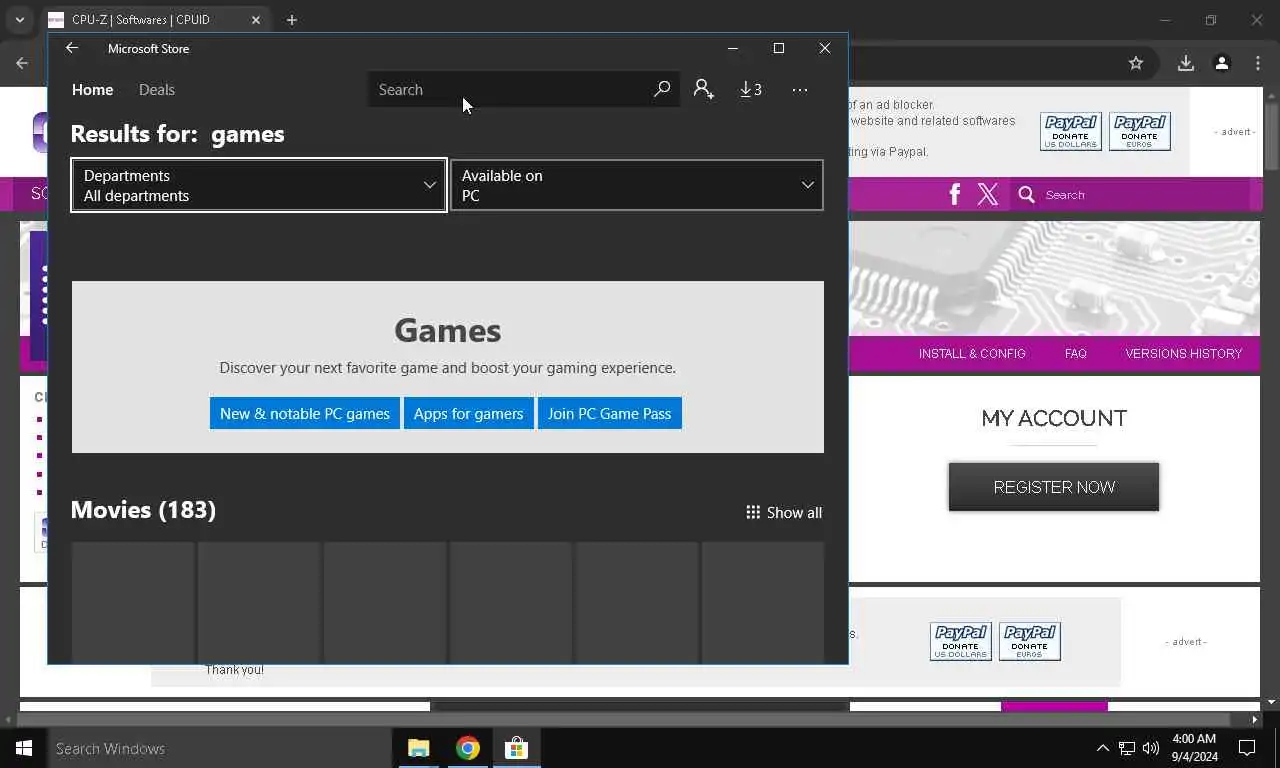Switch to the Deals tab
Screen dimensions: 1280x768
point(157,89)
